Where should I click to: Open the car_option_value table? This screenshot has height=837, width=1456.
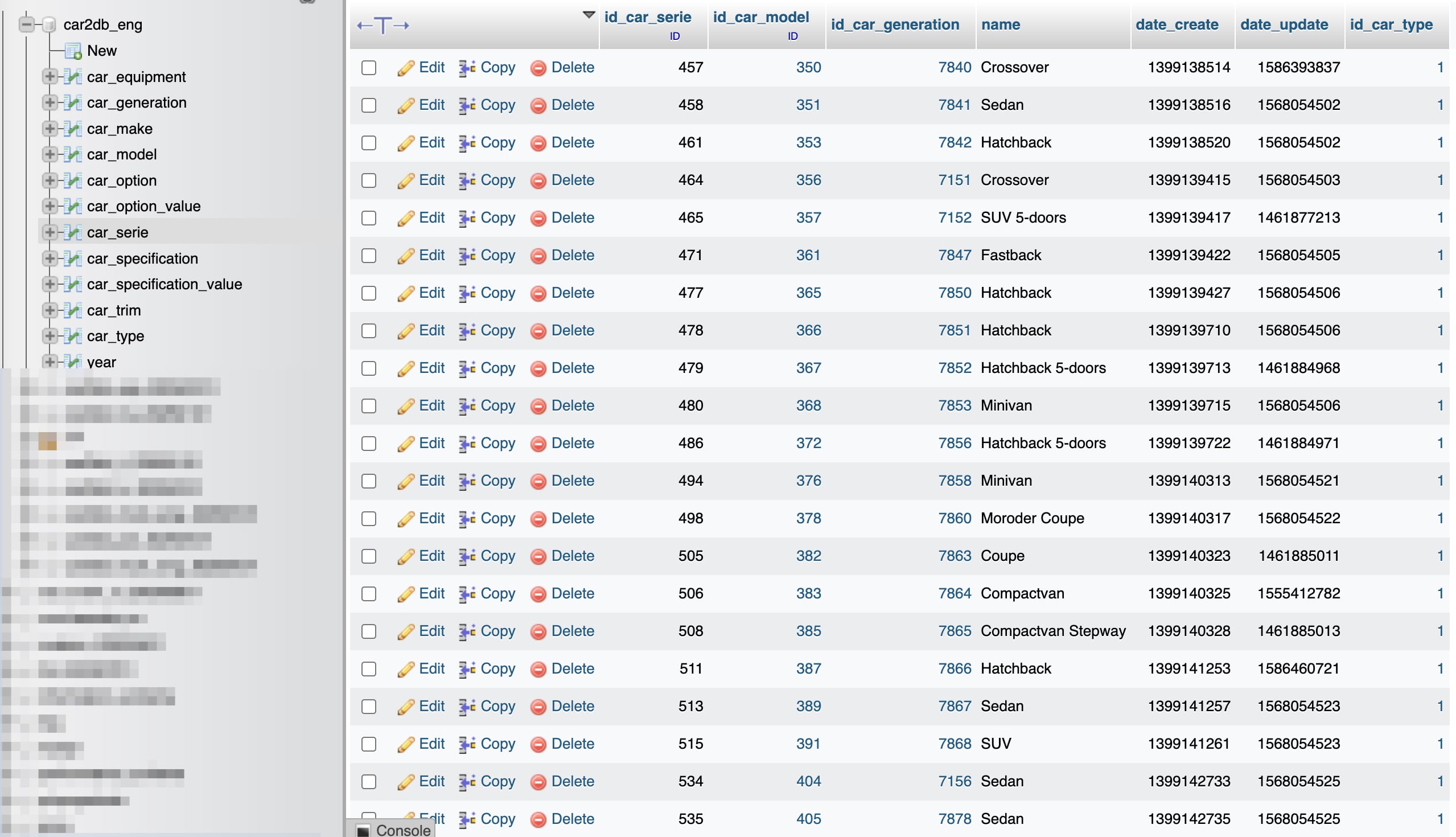(143, 206)
